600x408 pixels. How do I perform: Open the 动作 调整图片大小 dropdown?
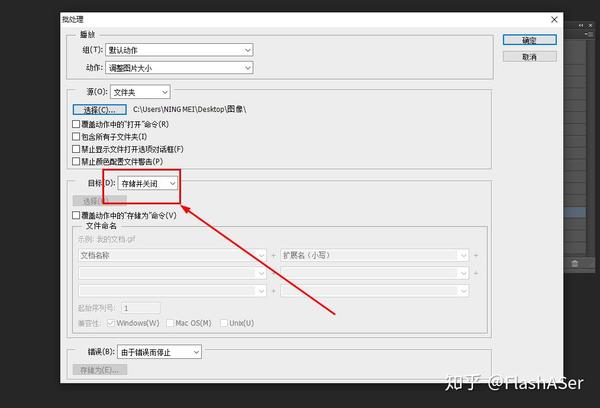click(x=179, y=68)
